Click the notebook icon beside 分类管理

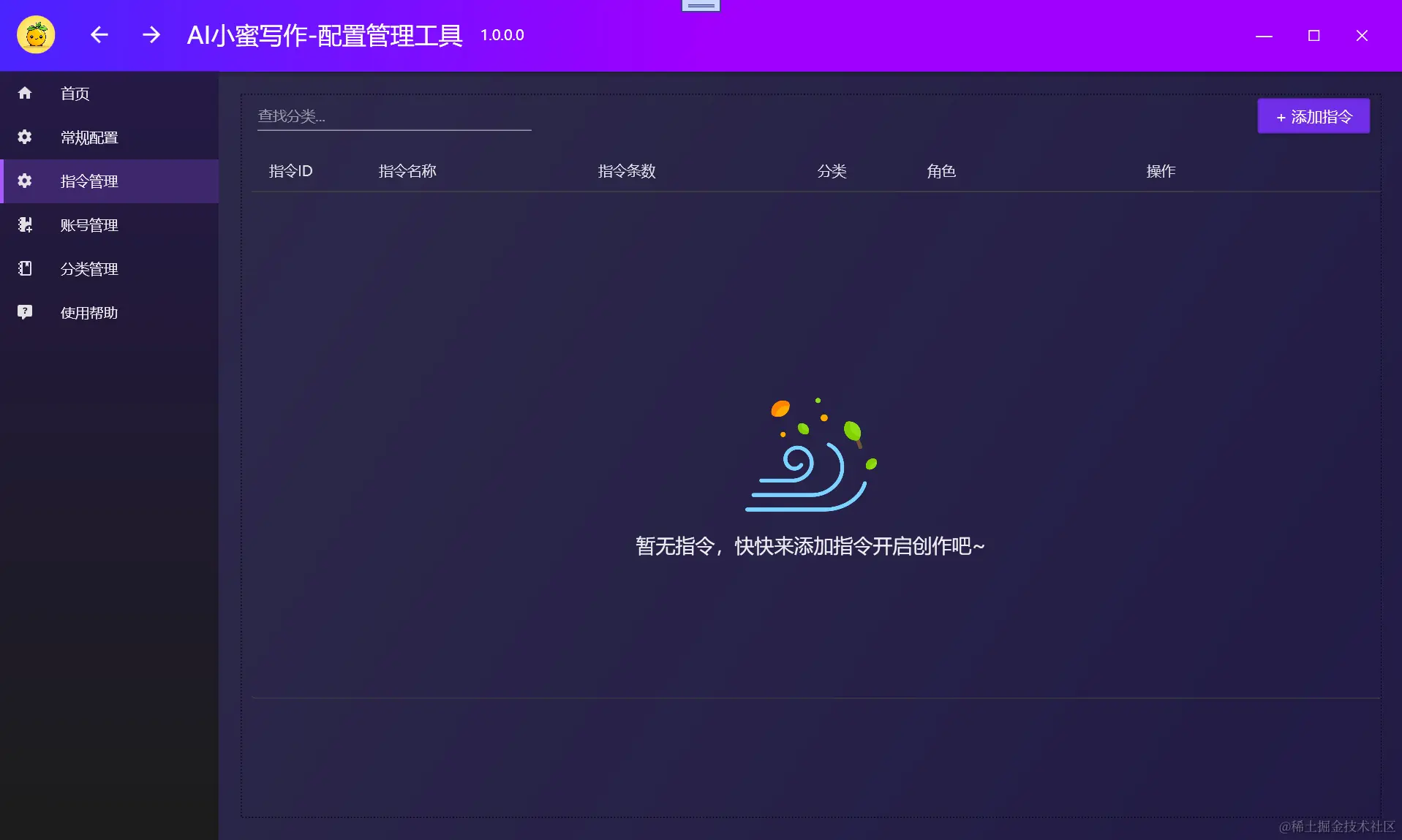pyautogui.click(x=25, y=268)
